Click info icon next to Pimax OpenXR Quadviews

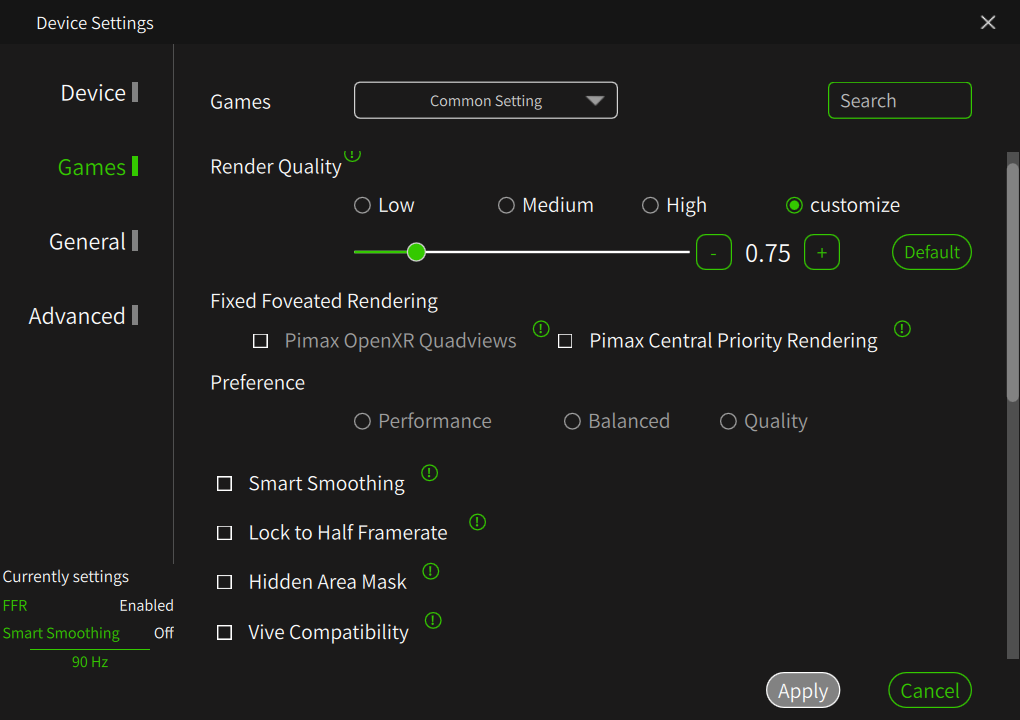pyautogui.click(x=541, y=329)
